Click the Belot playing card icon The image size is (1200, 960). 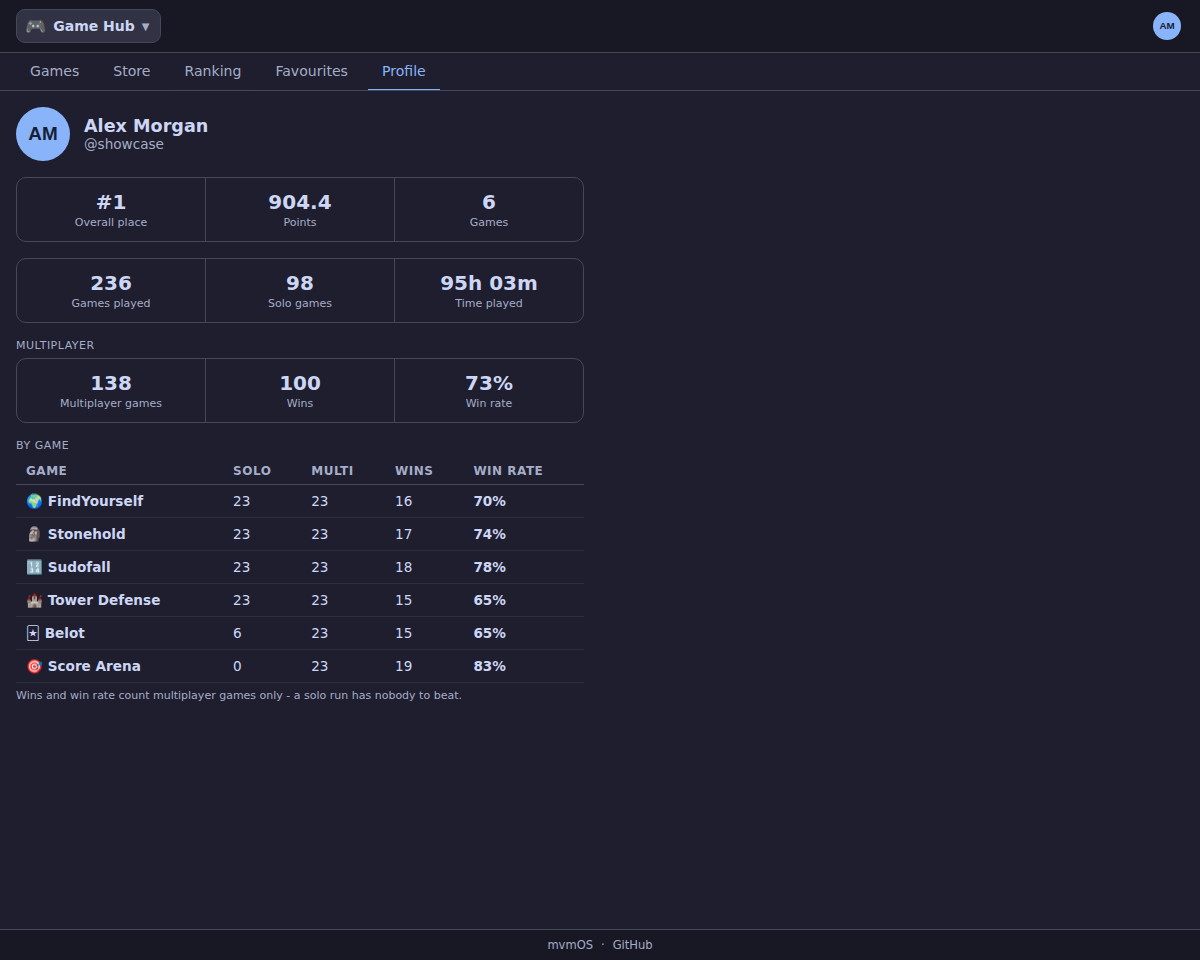pos(33,633)
